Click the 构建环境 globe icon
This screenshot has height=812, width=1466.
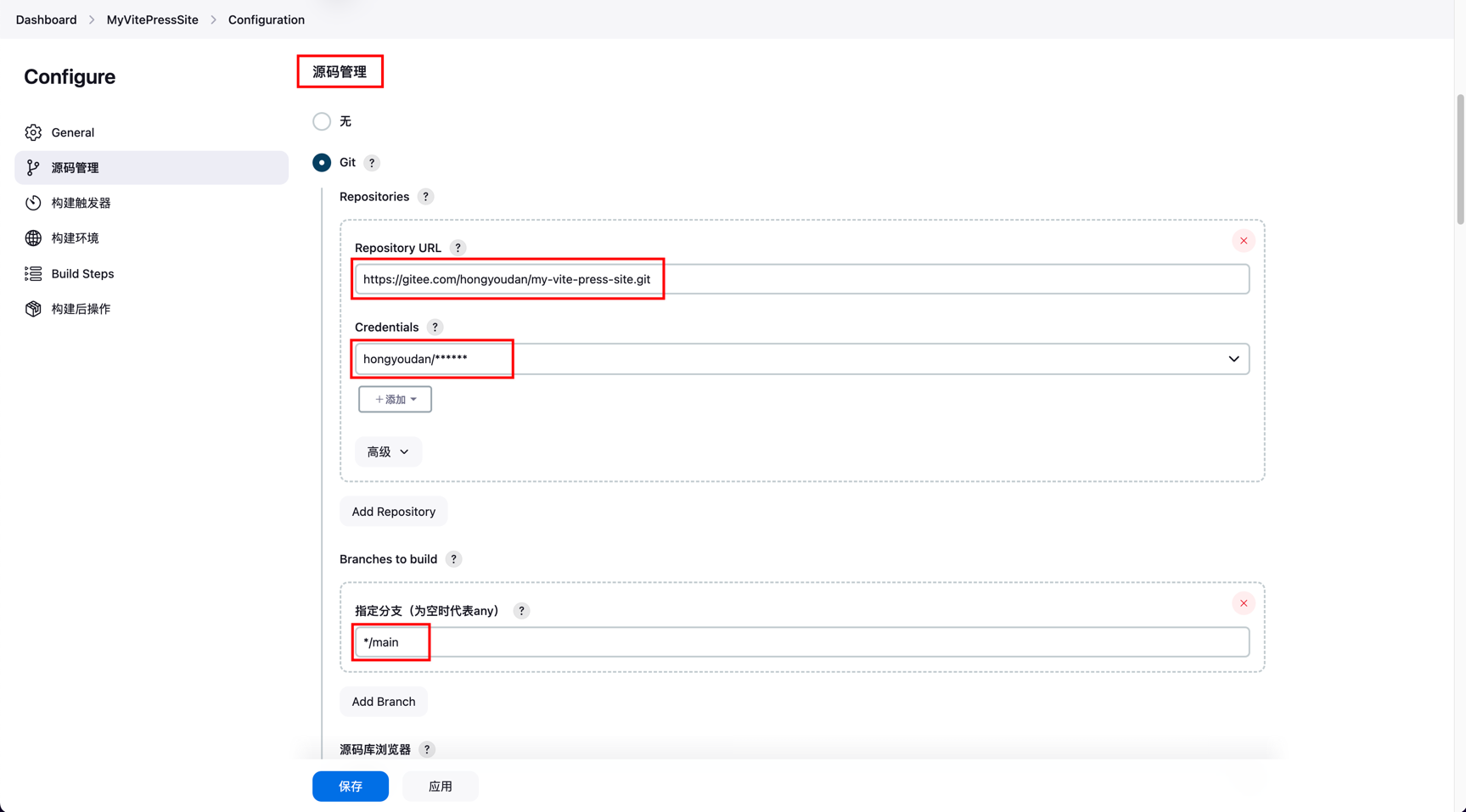33,238
